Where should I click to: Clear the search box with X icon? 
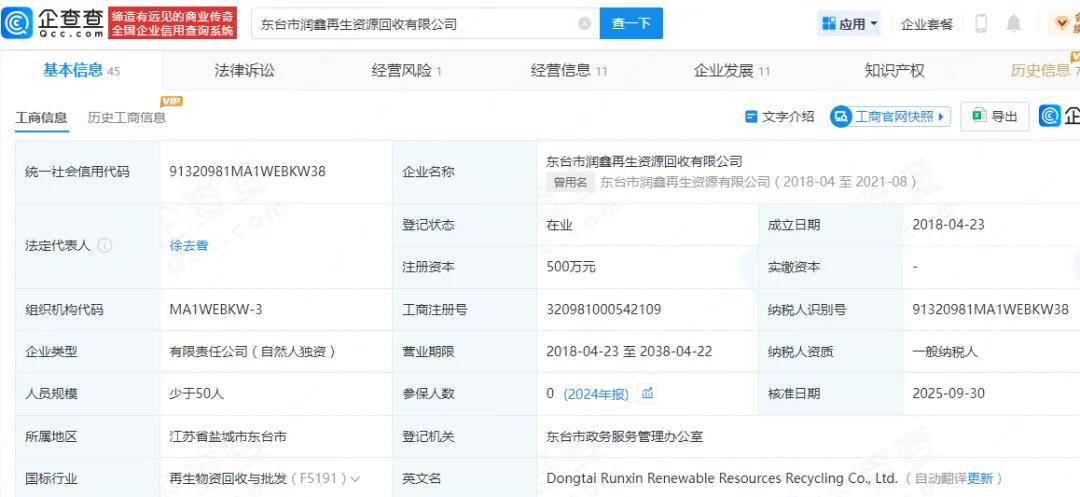pyautogui.click(x=584, y=24)
